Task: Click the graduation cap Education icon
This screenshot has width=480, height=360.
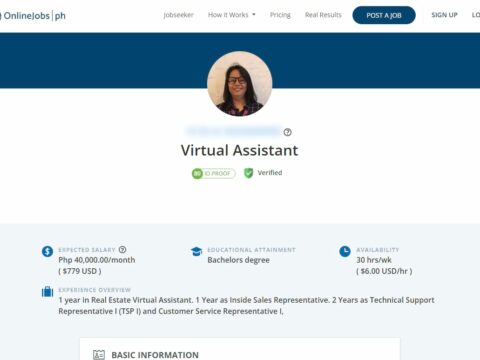Action: click(x=196, y=251)
